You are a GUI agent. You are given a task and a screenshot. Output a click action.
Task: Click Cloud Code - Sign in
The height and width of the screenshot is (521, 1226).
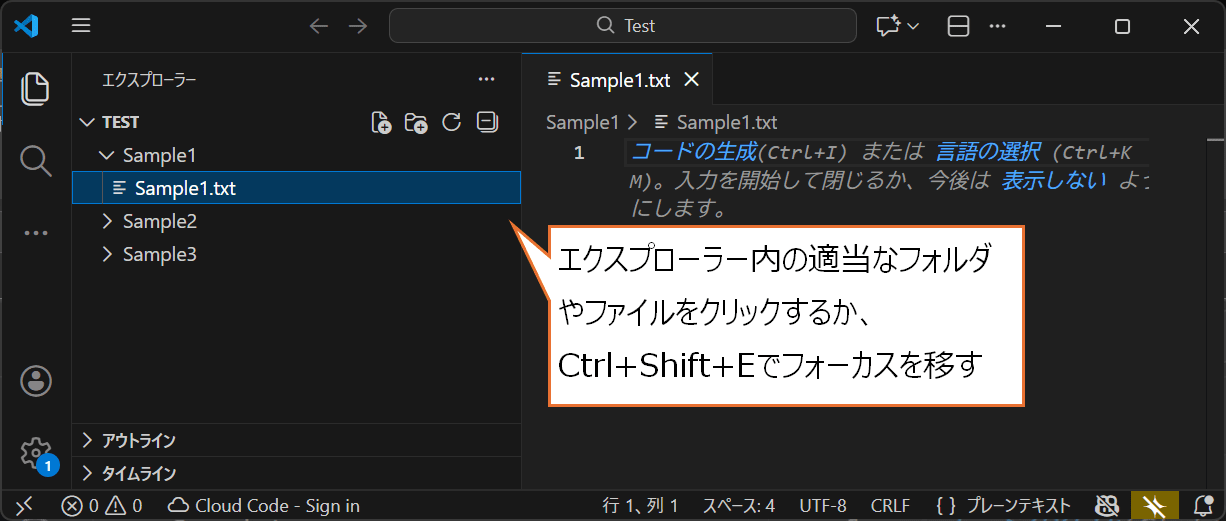point(264,505)
